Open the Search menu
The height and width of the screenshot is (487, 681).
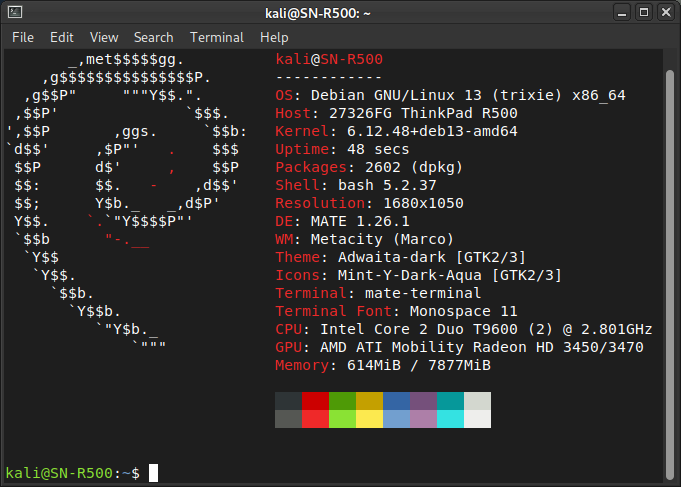coord(153,37)
